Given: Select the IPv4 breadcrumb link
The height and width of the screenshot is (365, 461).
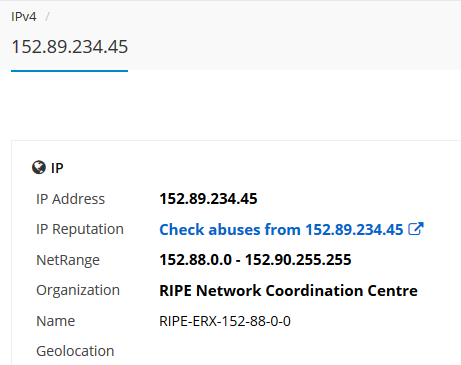Looking at the screenshot, I should click(x=24, y=17).
